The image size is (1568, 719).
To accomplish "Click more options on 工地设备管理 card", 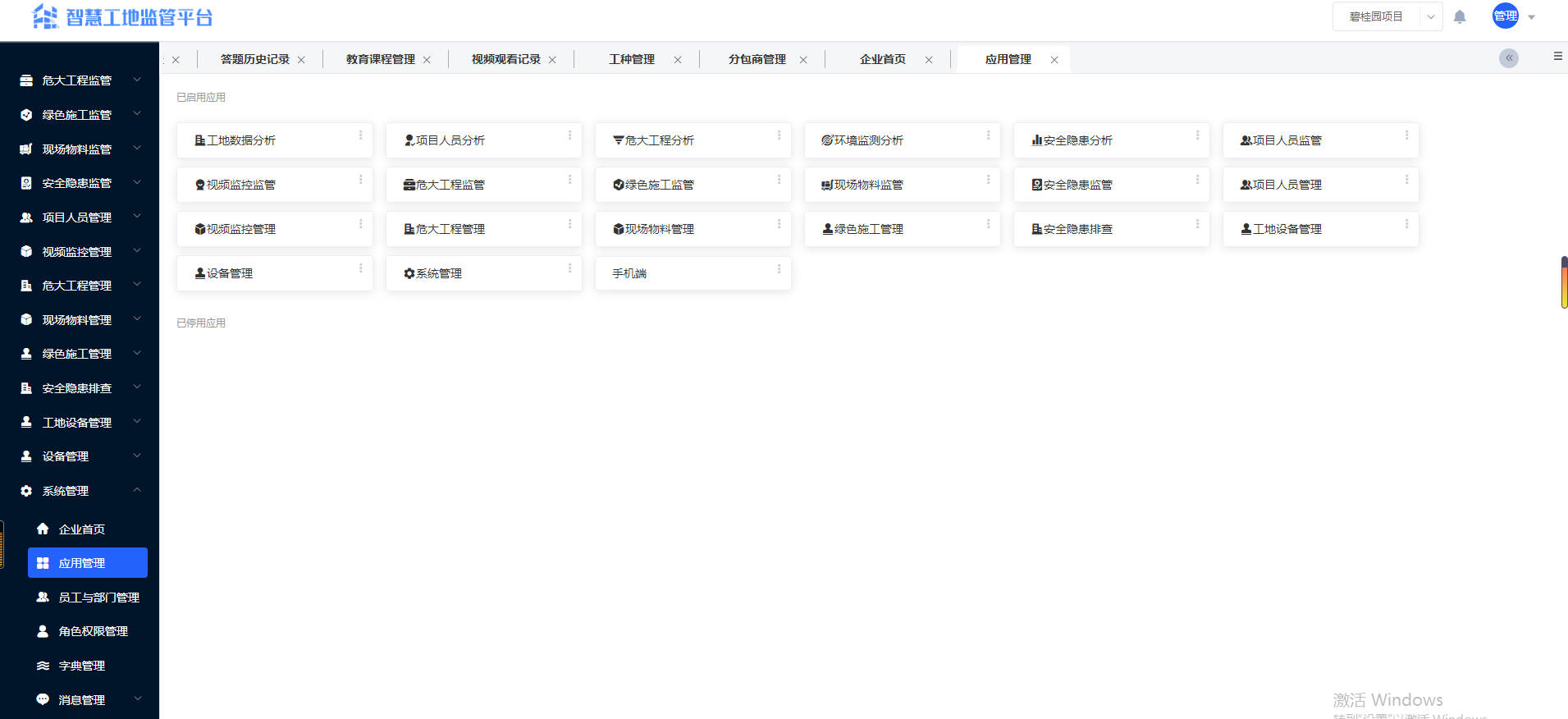I will 1406,224.
